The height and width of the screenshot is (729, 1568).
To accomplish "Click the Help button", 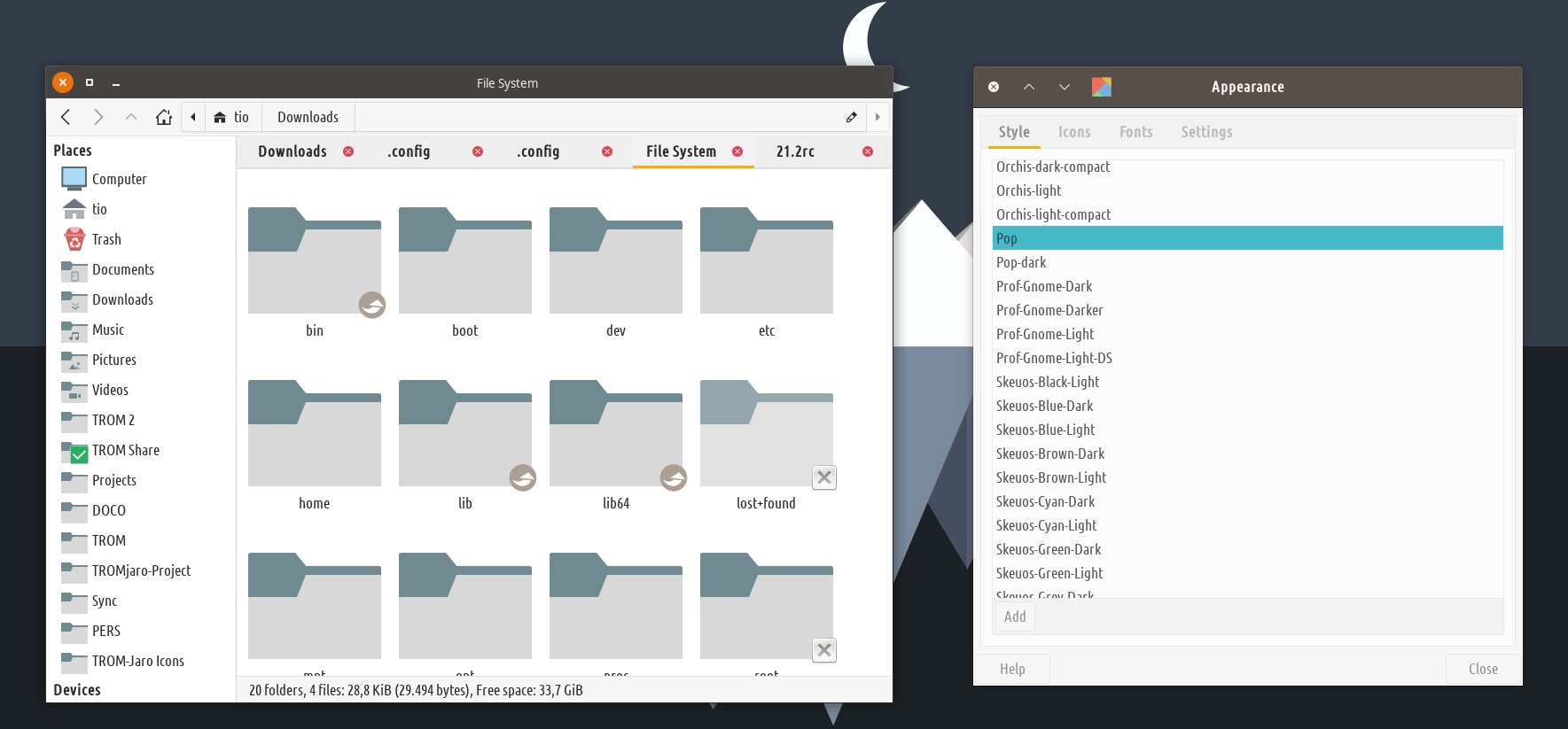I will point(1012,669).
